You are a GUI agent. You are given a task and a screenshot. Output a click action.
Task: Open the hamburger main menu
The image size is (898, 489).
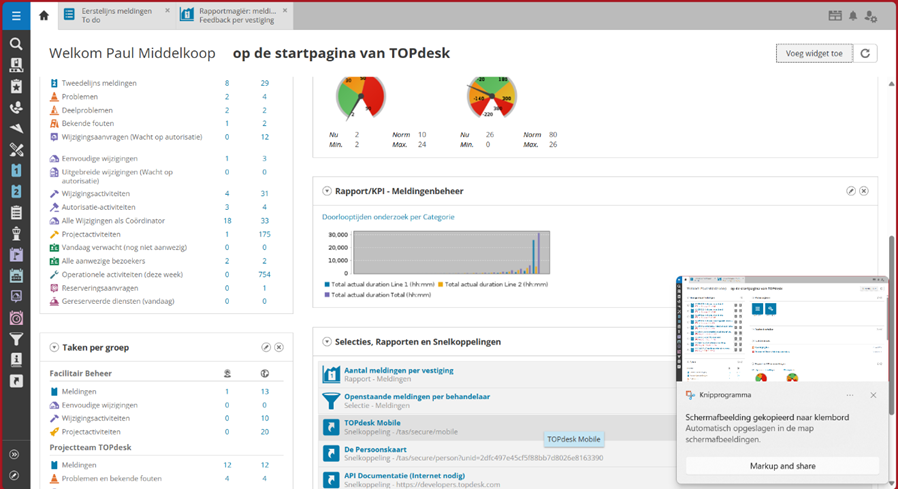[x=15, y=16]
